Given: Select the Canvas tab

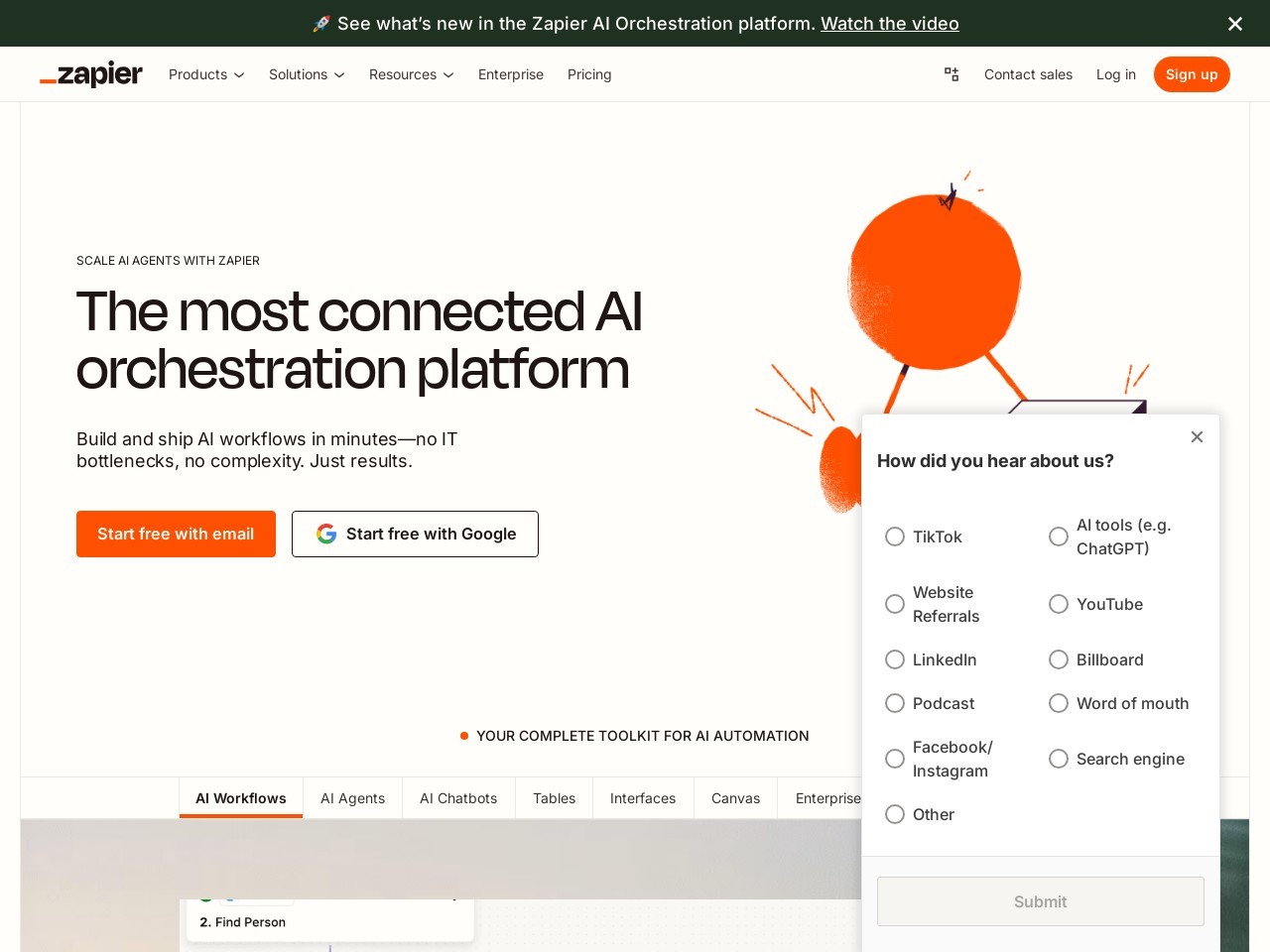Looking at the screenshot, I should point(735,798).
